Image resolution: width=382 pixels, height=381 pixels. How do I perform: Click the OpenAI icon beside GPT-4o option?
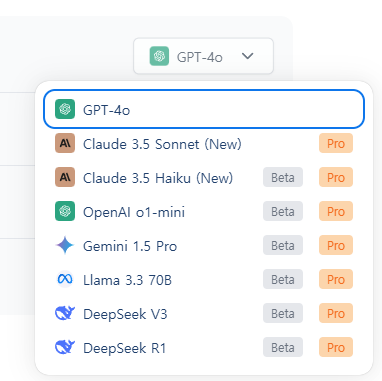click(x=65, y=109)
